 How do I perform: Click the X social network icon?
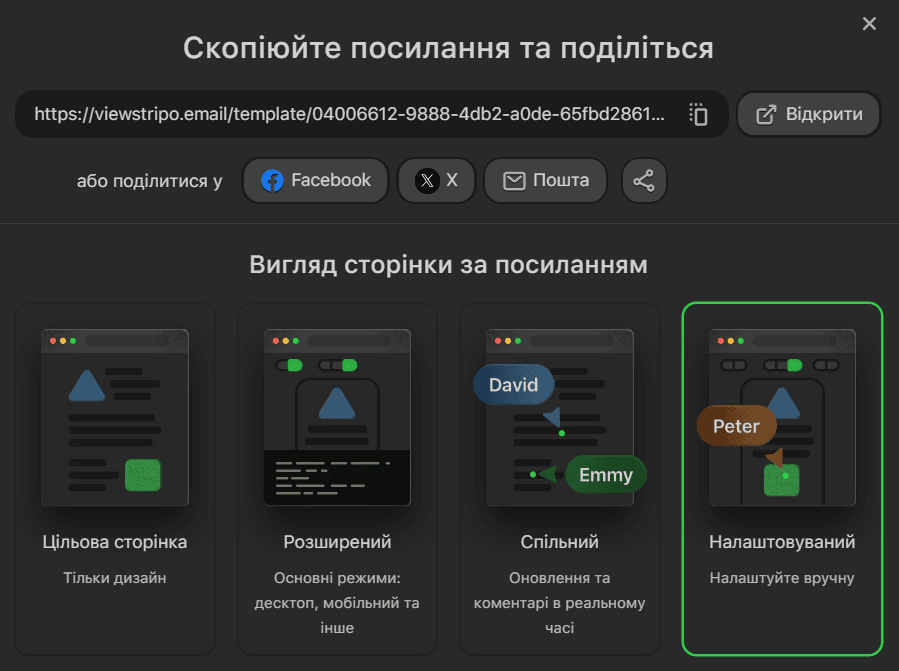coord(425,180)
